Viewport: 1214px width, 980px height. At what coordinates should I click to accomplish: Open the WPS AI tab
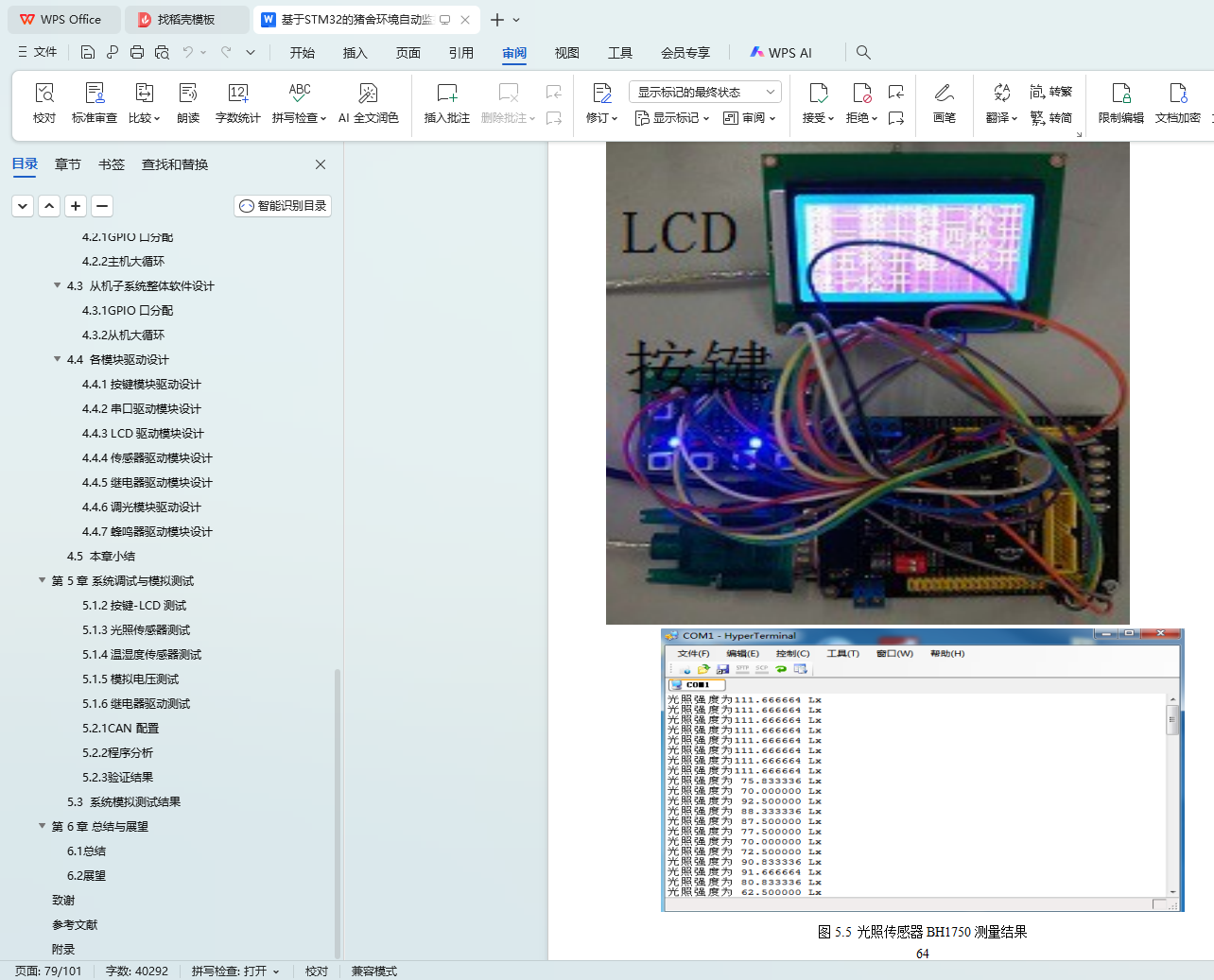781,53
